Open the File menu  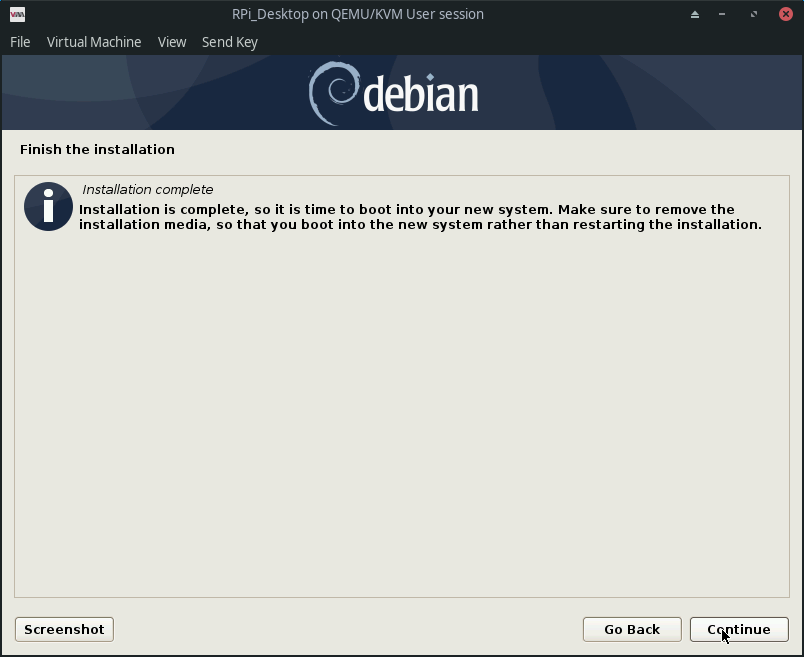pyautogui.click(x=20, y=42)
